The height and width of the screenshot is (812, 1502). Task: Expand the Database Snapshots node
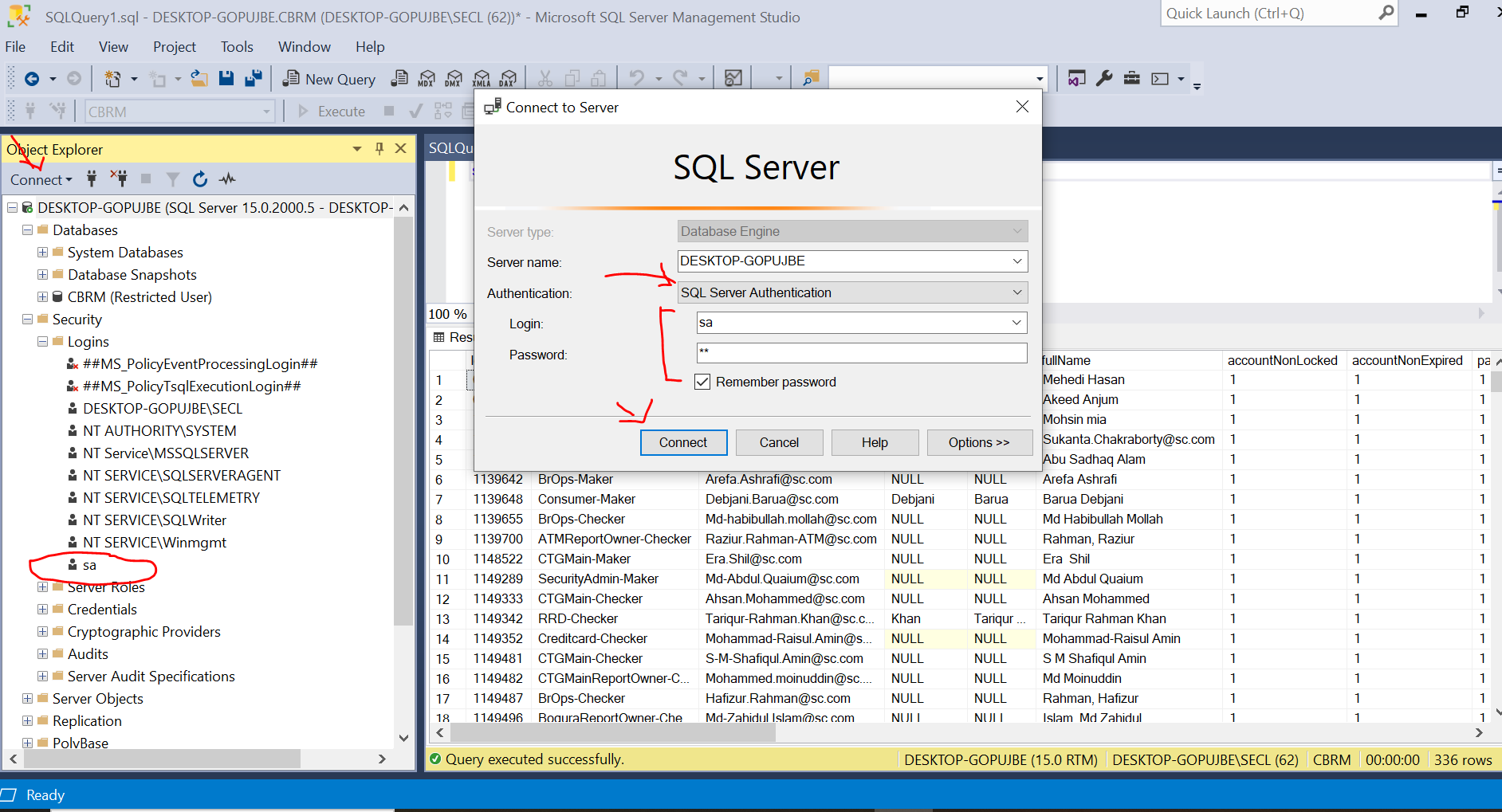42,274
